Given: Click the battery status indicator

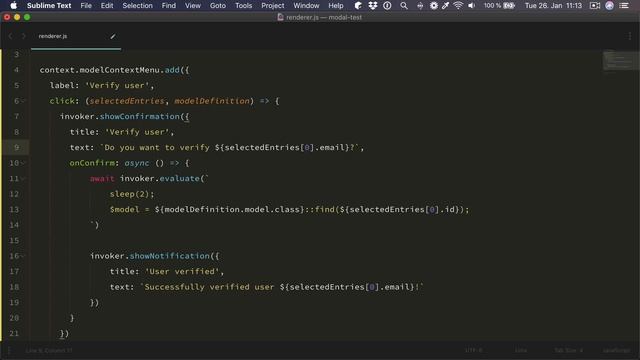Looking at the screenshot, I should coord(499,6).
